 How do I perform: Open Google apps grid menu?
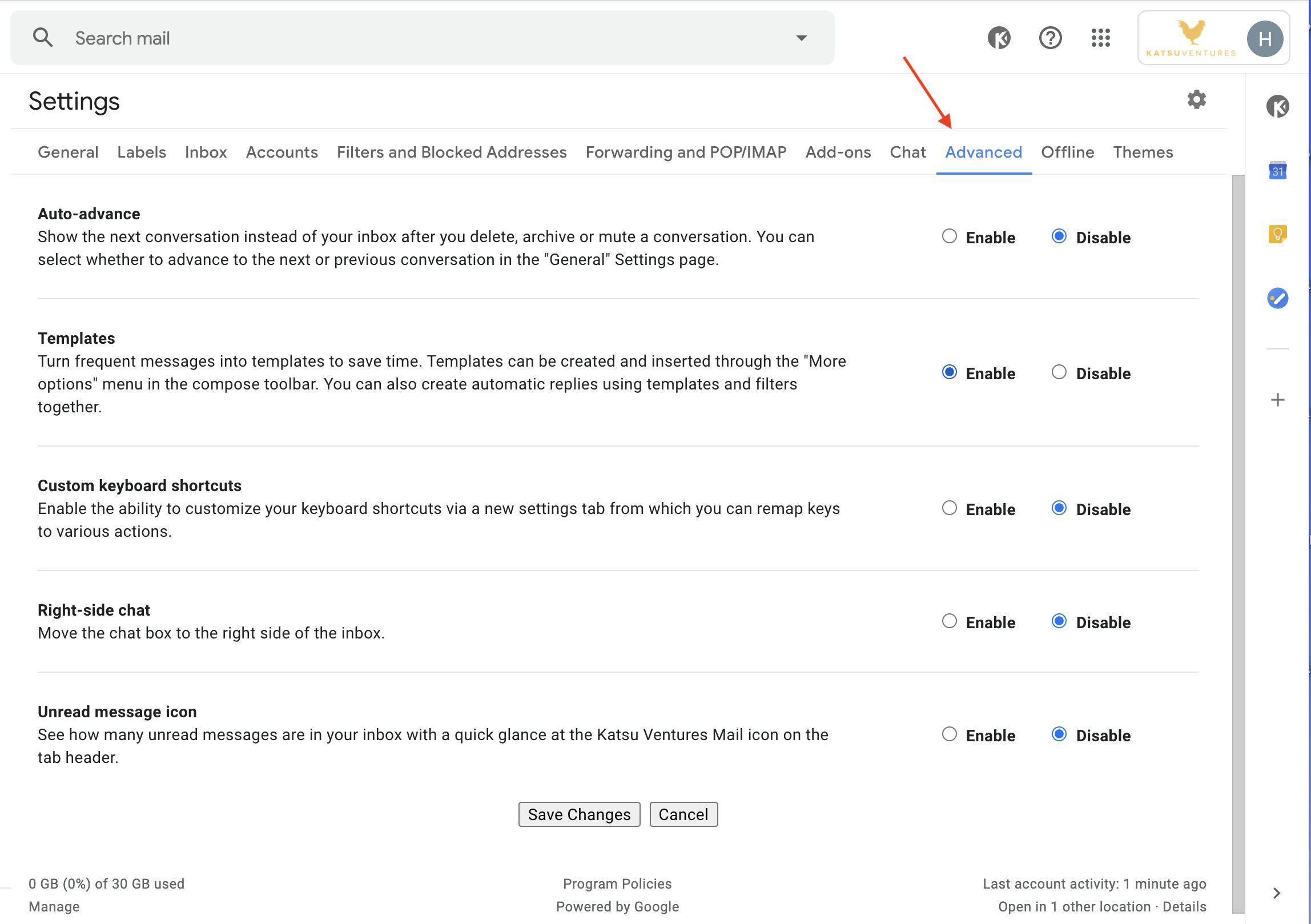point(1100,37)
